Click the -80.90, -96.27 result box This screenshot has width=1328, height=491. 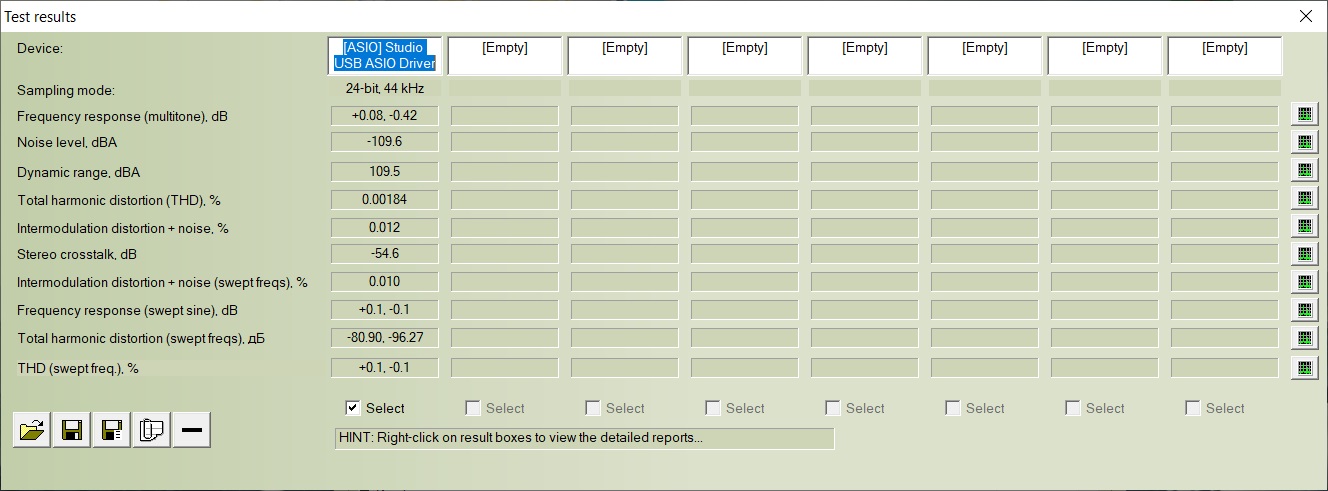pyautogui.click(x=385, y=337)
